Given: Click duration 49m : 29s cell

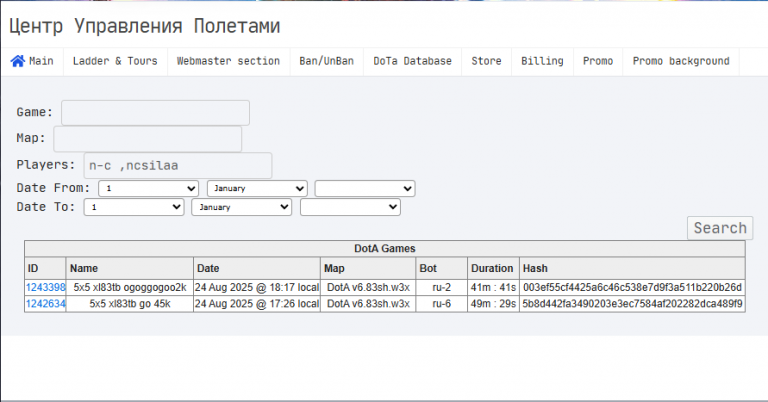Looking at the screenshot, I should pyautogui.click(x=493, y=304).
